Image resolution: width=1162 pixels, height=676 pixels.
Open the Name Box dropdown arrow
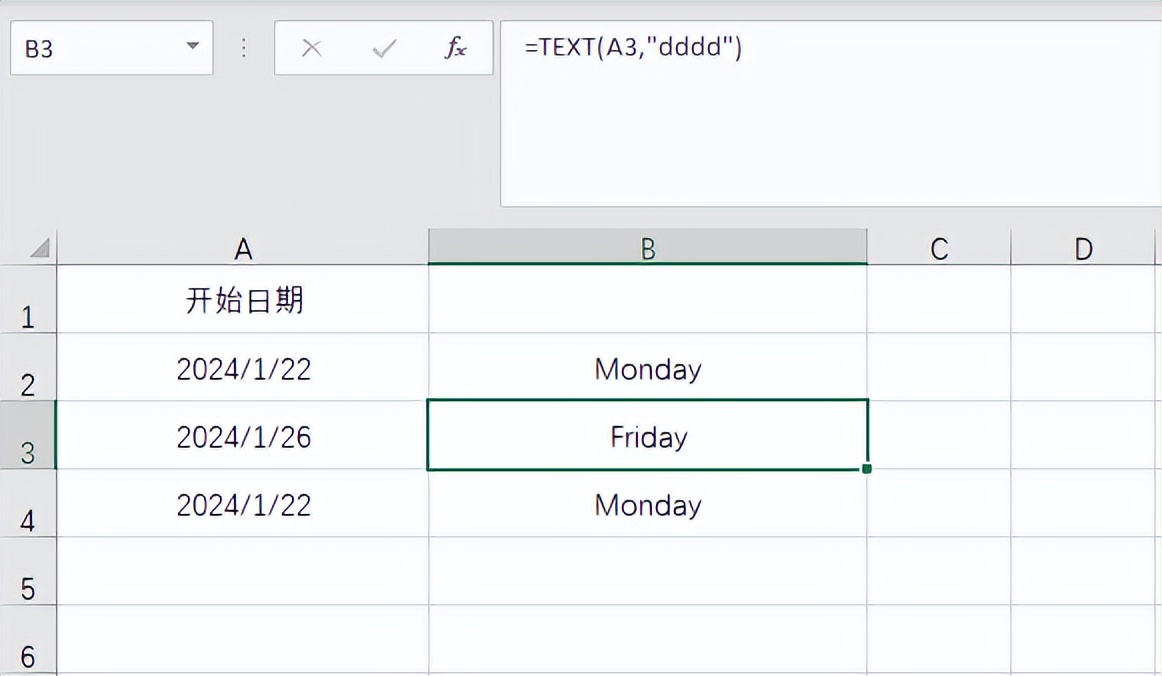coord(193,46)
